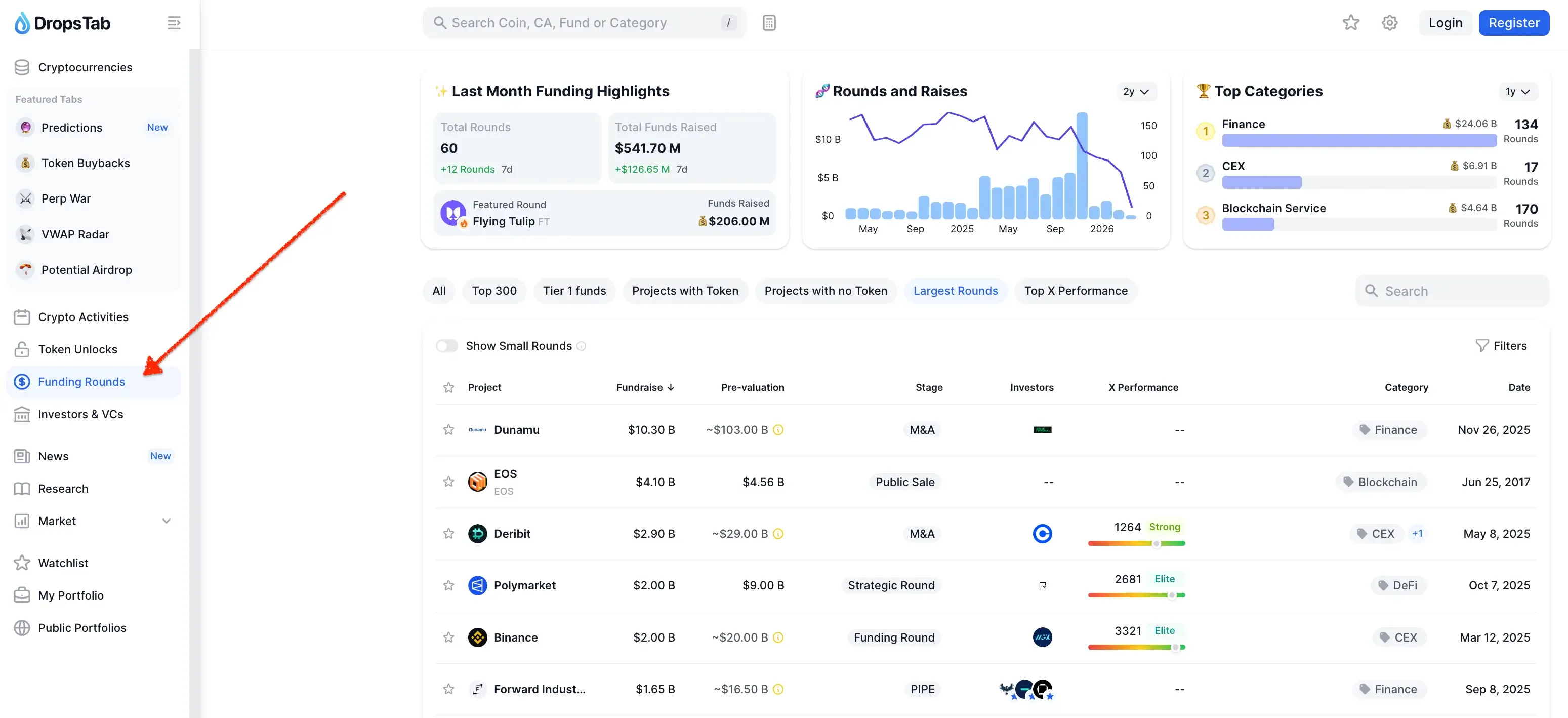Star the Dunamu project row
This screenshot has height=718, width=1568.
click(x=448, y=430)
